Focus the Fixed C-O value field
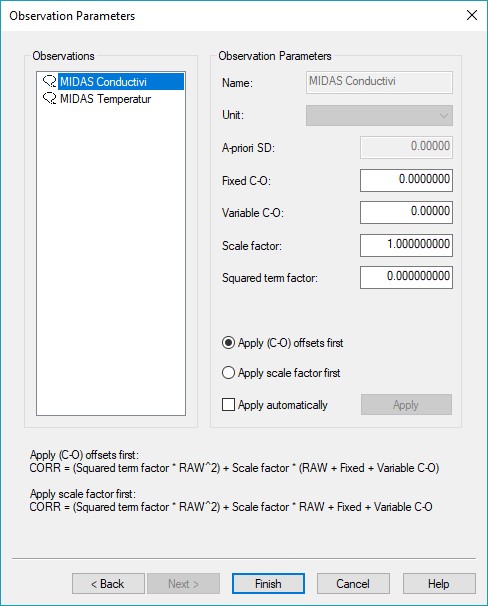488x606 pixels. click(406, 180)
